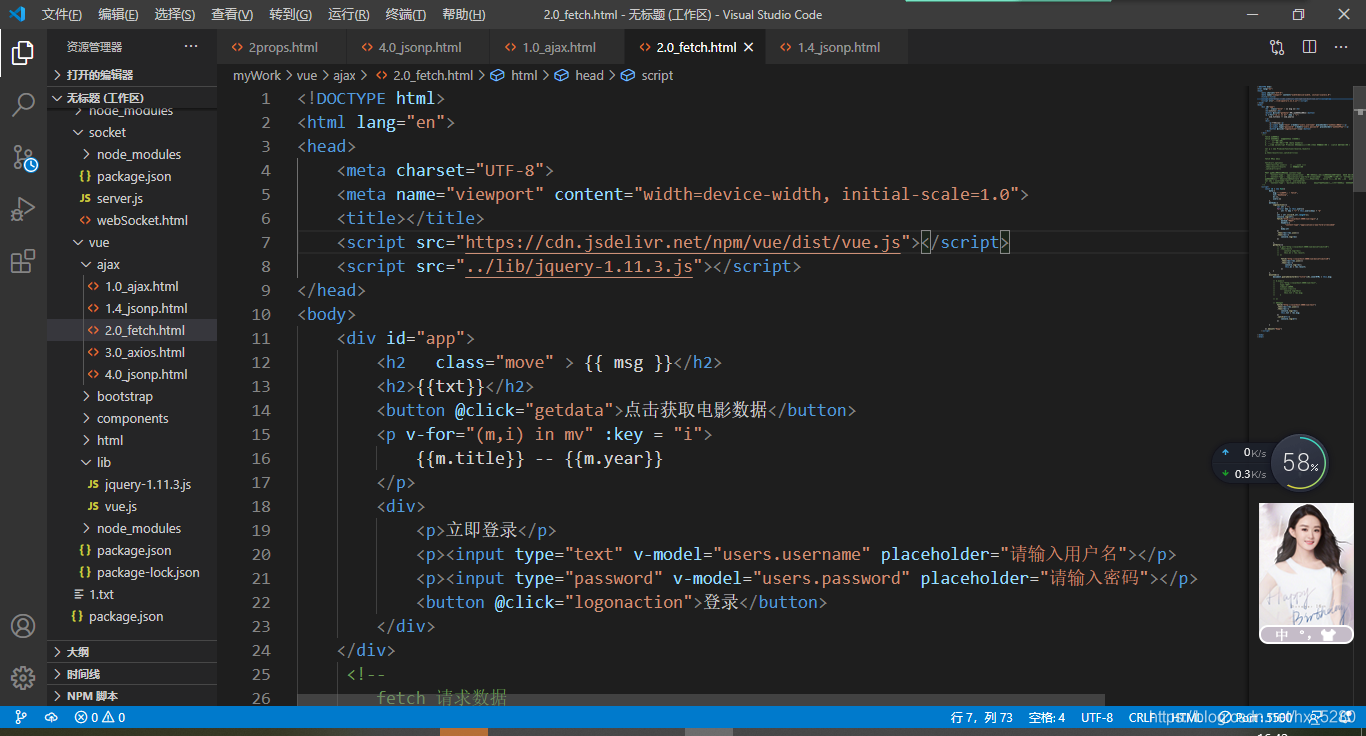Open the 转到(G) menu
This screenshot has width=1366, height=736.
point(290,15)
